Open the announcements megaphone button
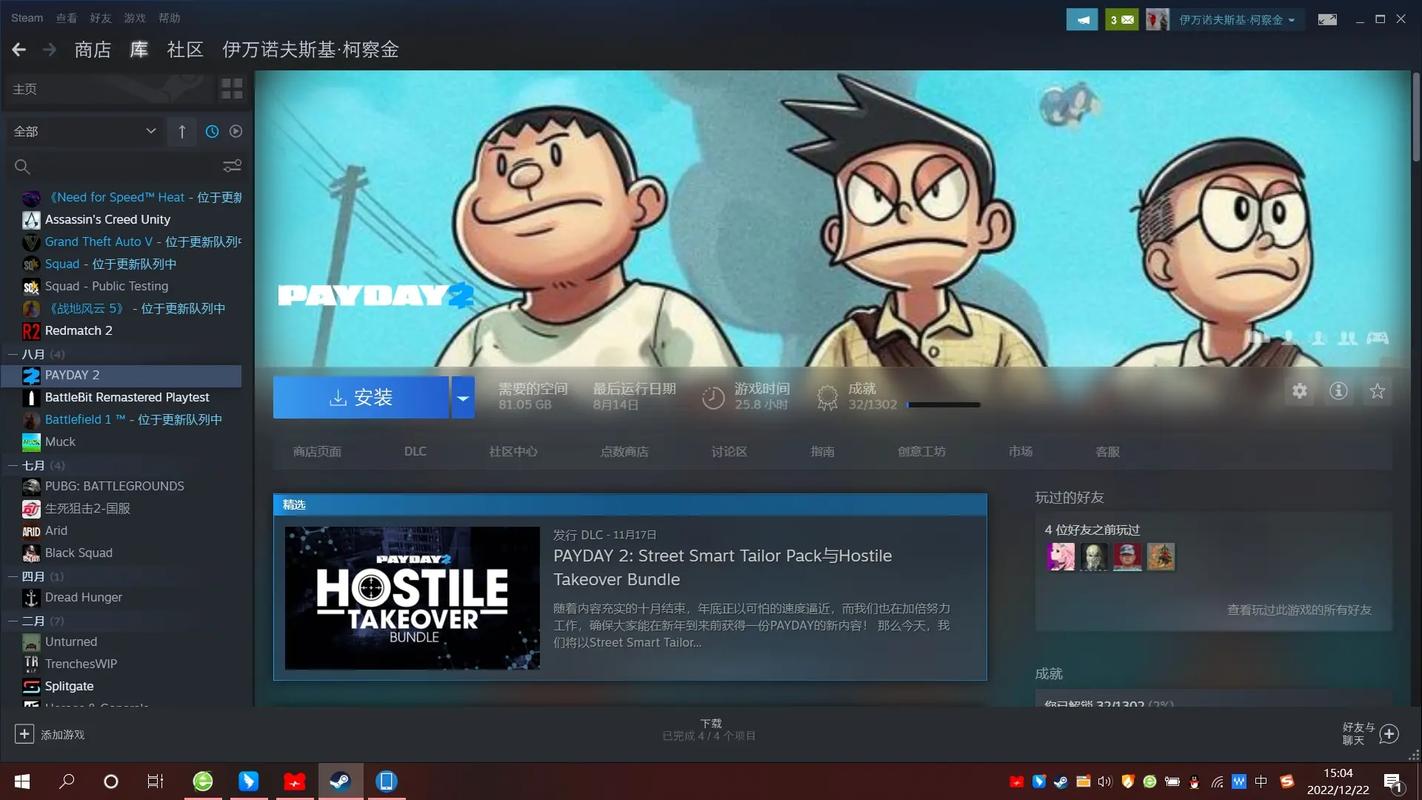This screenshot has height=800, width=1422. click(1082, 19)
